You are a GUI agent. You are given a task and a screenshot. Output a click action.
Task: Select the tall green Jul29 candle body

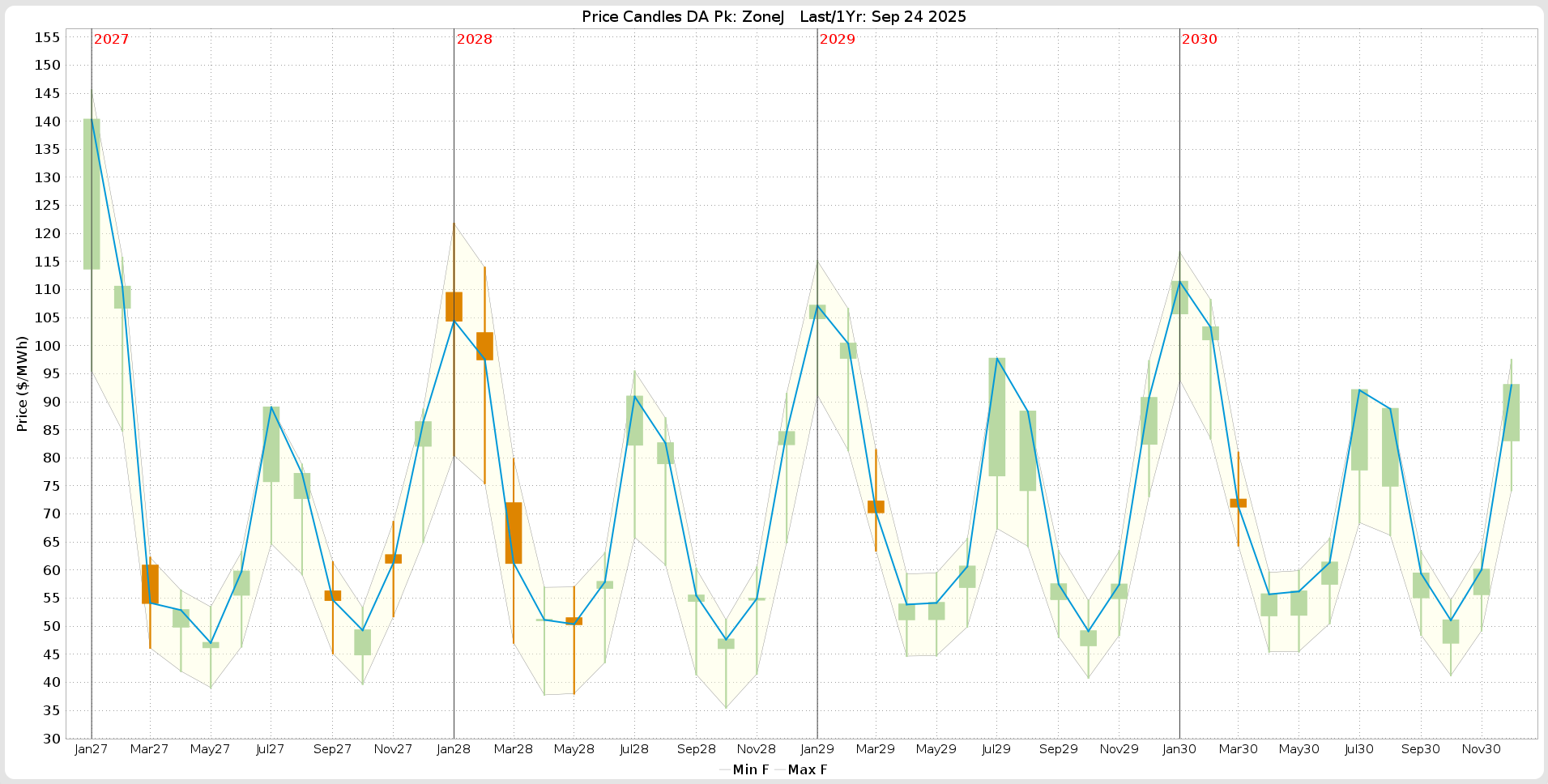(x=997, y=417)
